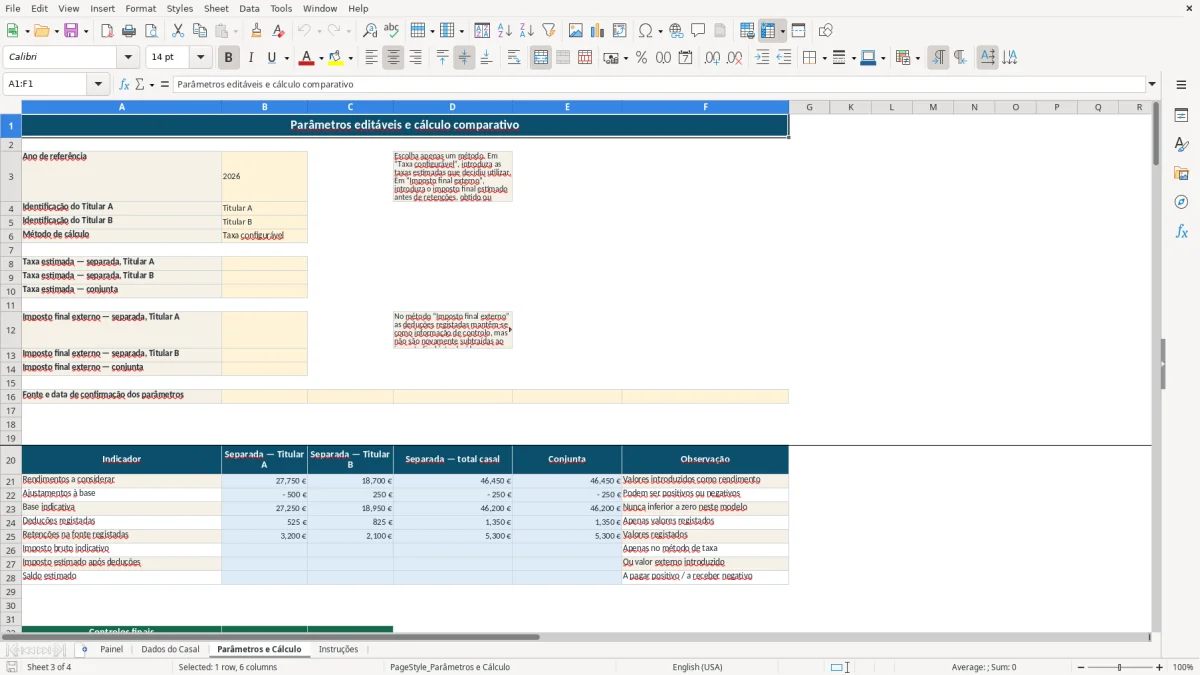The height and width of the screenshot is (675, 1200).
Task: Open underline style dropdown arrow
Action: (x=286, y=58)
